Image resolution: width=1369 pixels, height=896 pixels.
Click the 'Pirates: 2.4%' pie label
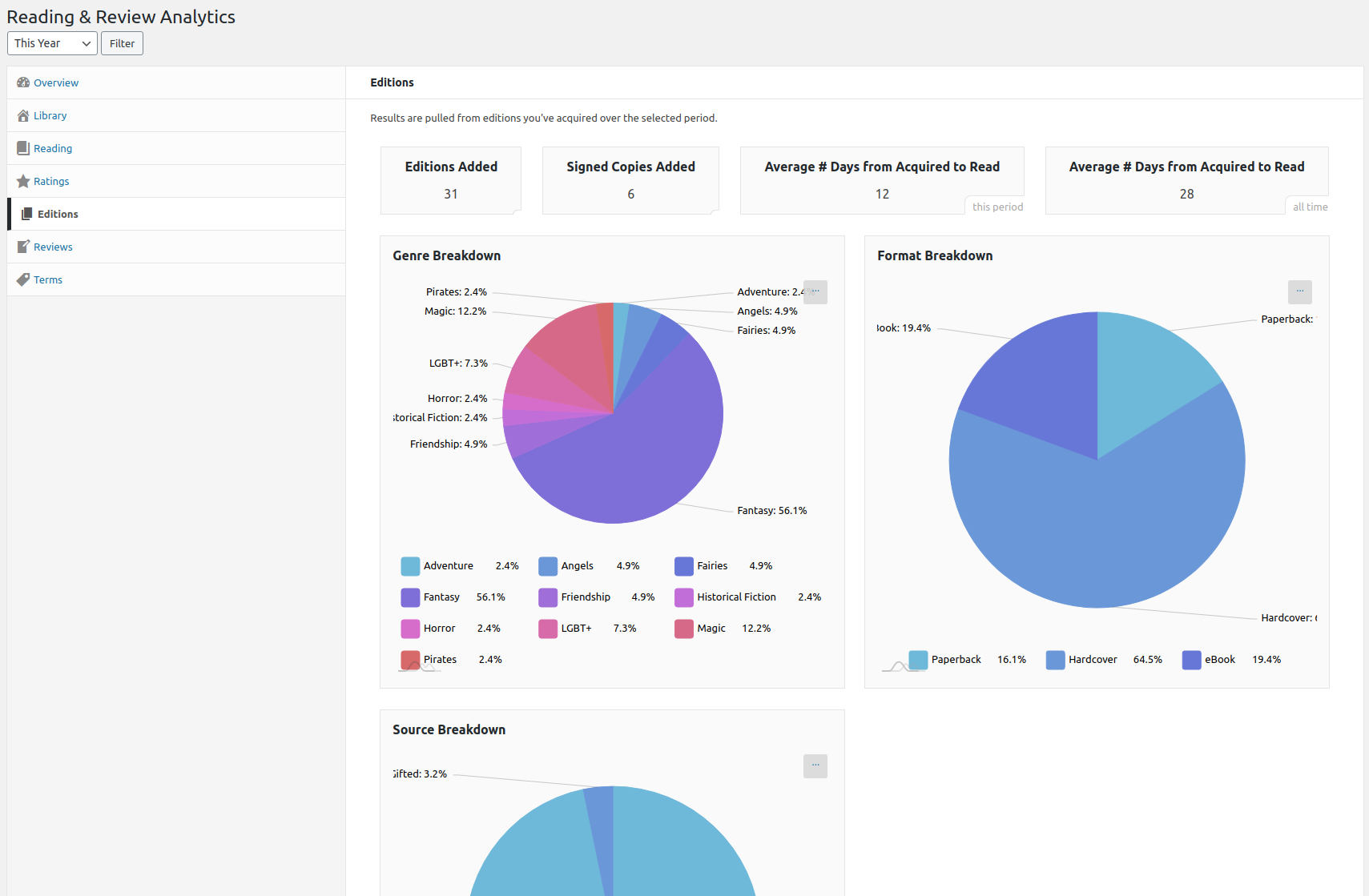[x=457, y=292]
